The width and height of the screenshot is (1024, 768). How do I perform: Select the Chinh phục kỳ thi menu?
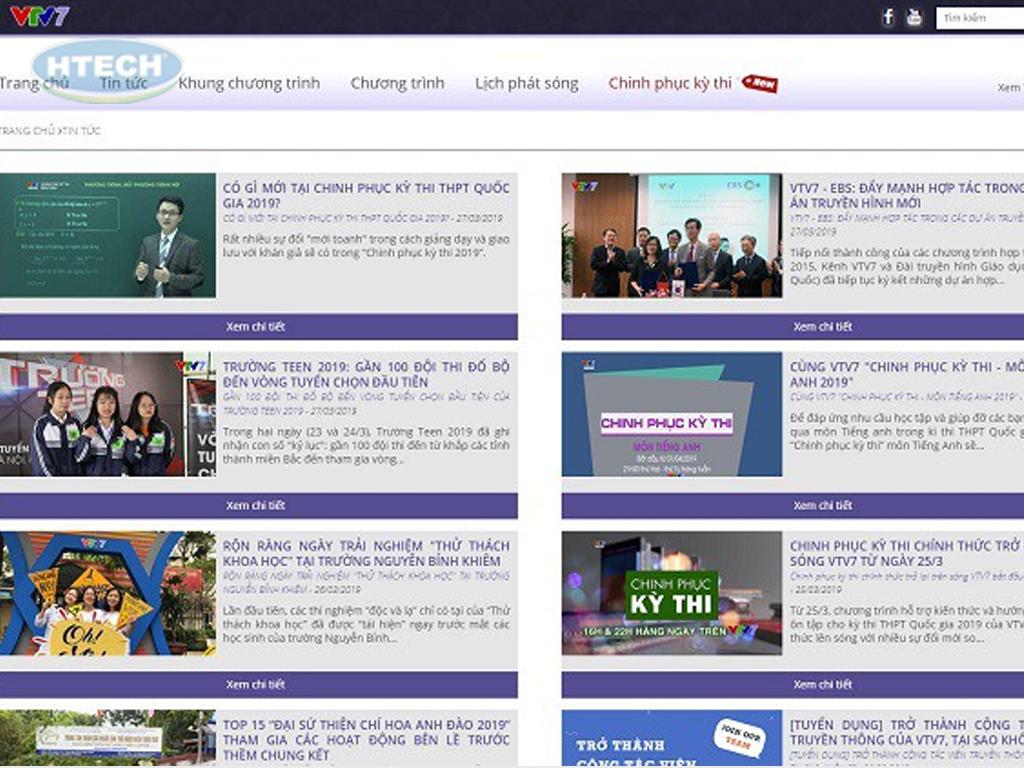pos(669,83)
